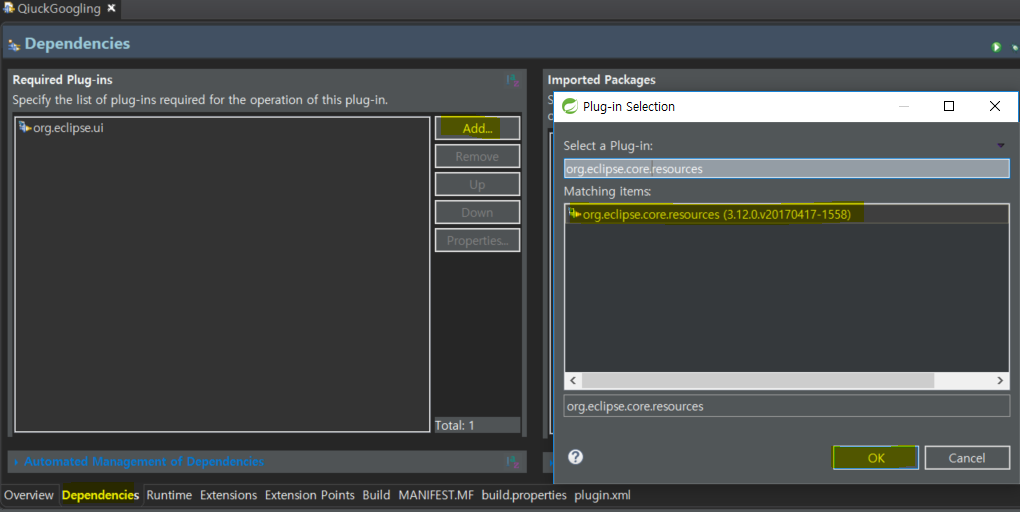Image resolution: width=1020 pixels, height=512 pixels.
Task: Open the plugin.xml tab
Action: pyautogui.click(x=602, y=495)
